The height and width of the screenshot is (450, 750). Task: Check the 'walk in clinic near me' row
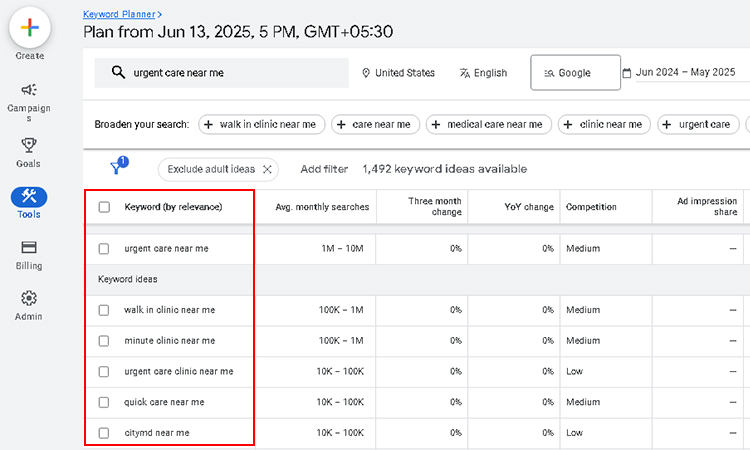coord(104,310)
